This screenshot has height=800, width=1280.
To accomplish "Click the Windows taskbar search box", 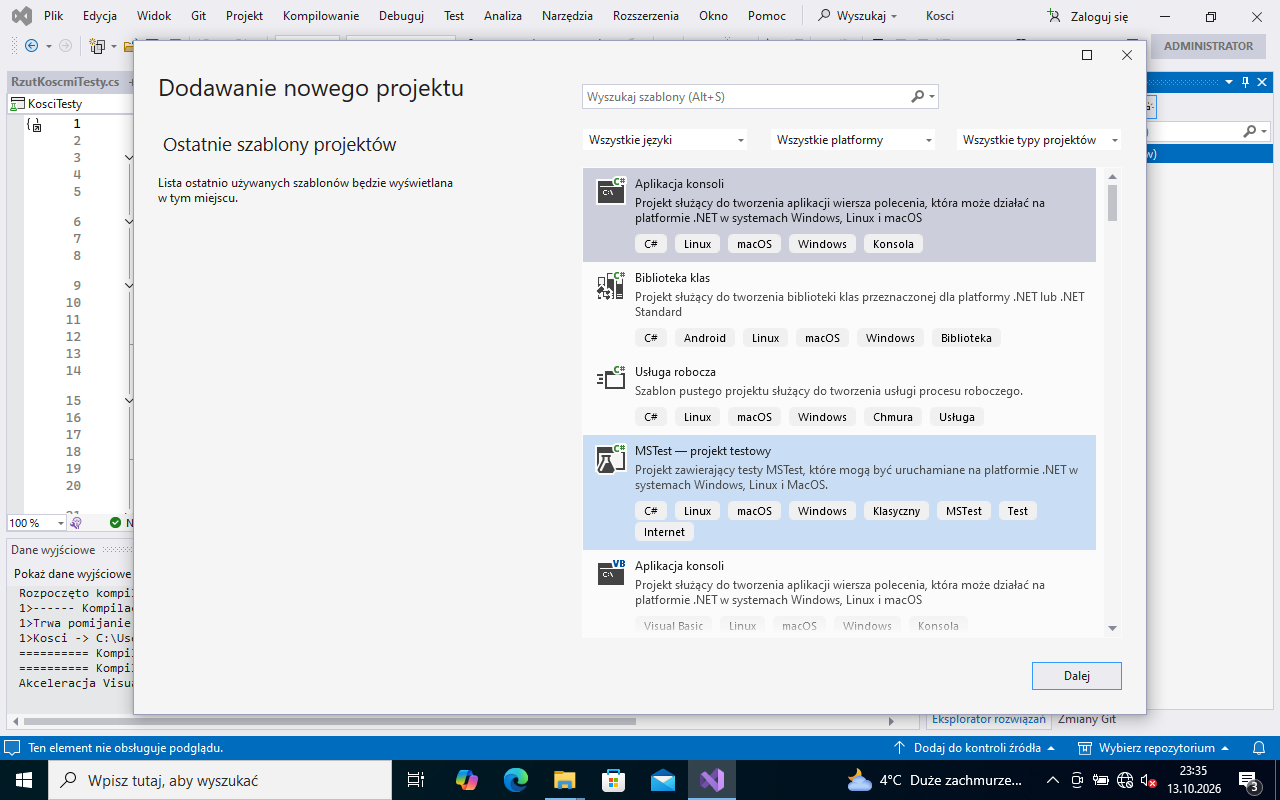I will tap(219, 780).
